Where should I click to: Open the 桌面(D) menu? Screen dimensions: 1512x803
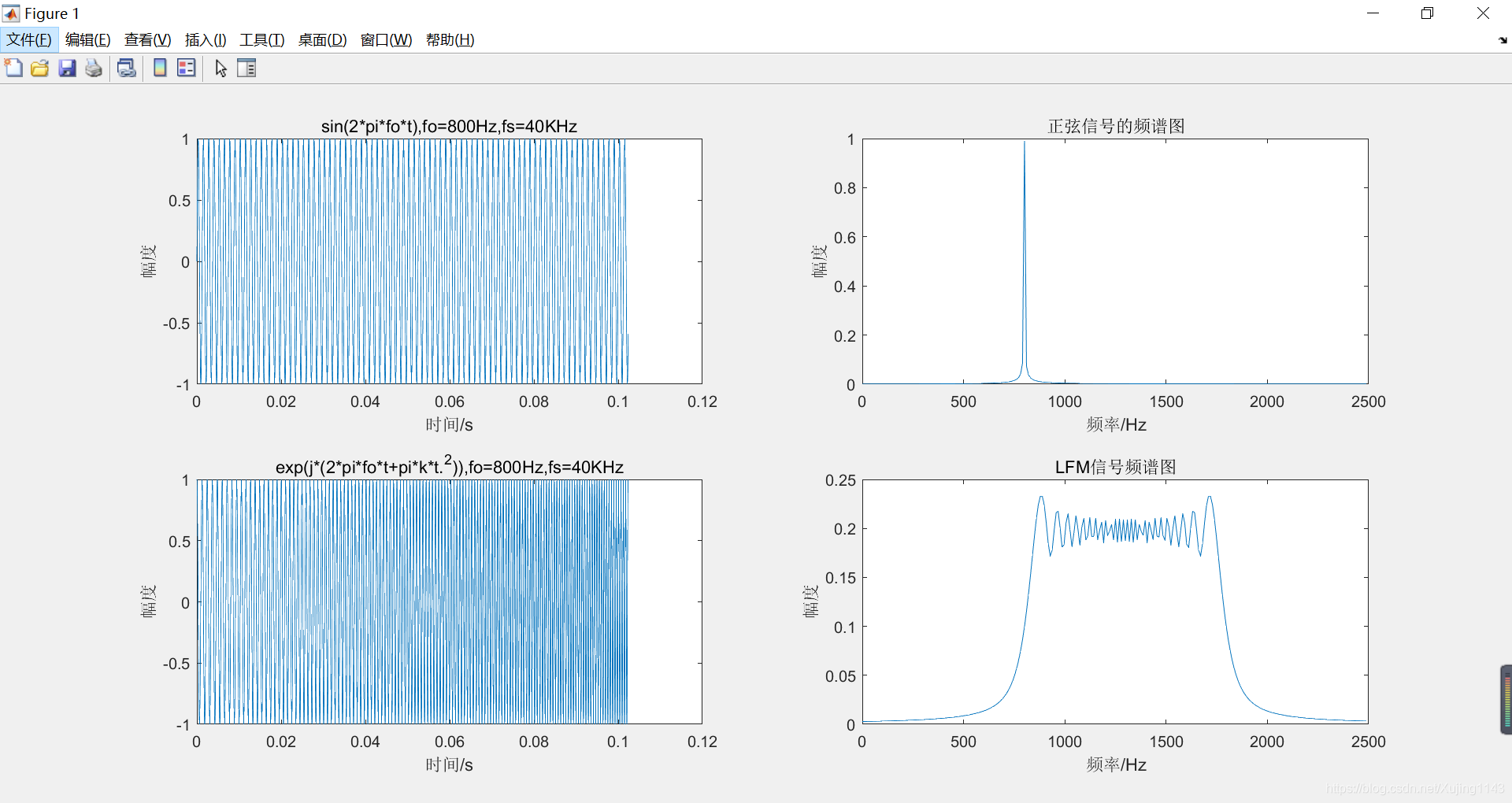(x=322, y=40)
